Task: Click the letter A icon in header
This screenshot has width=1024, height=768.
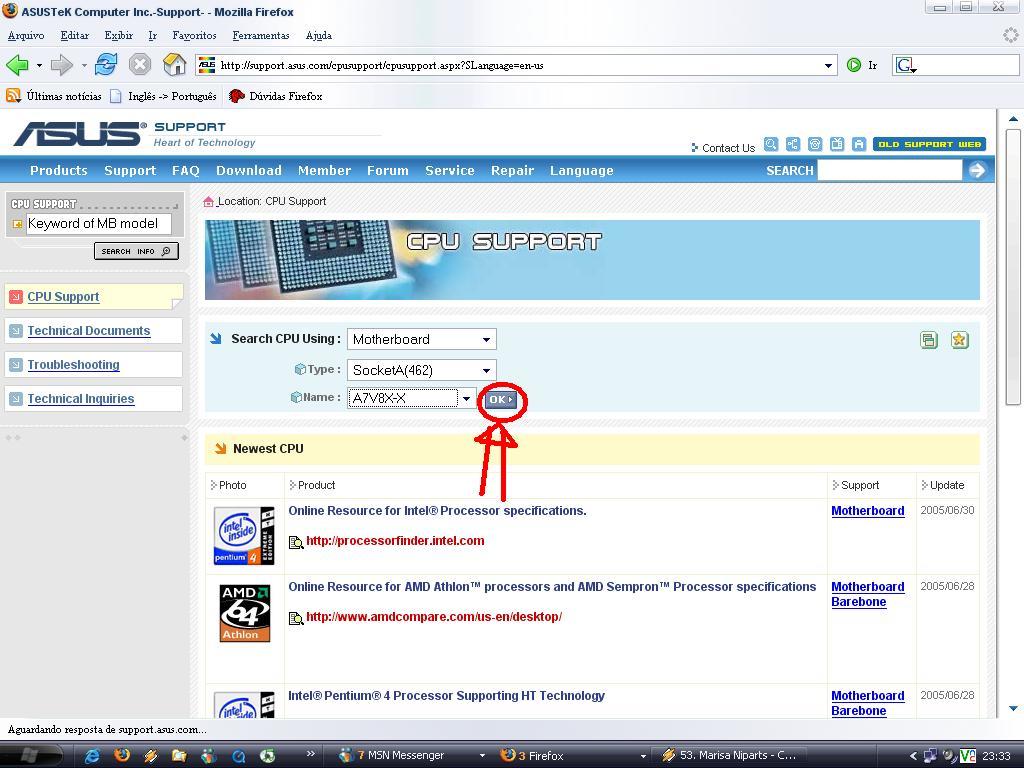Action: tap(859, 144)
